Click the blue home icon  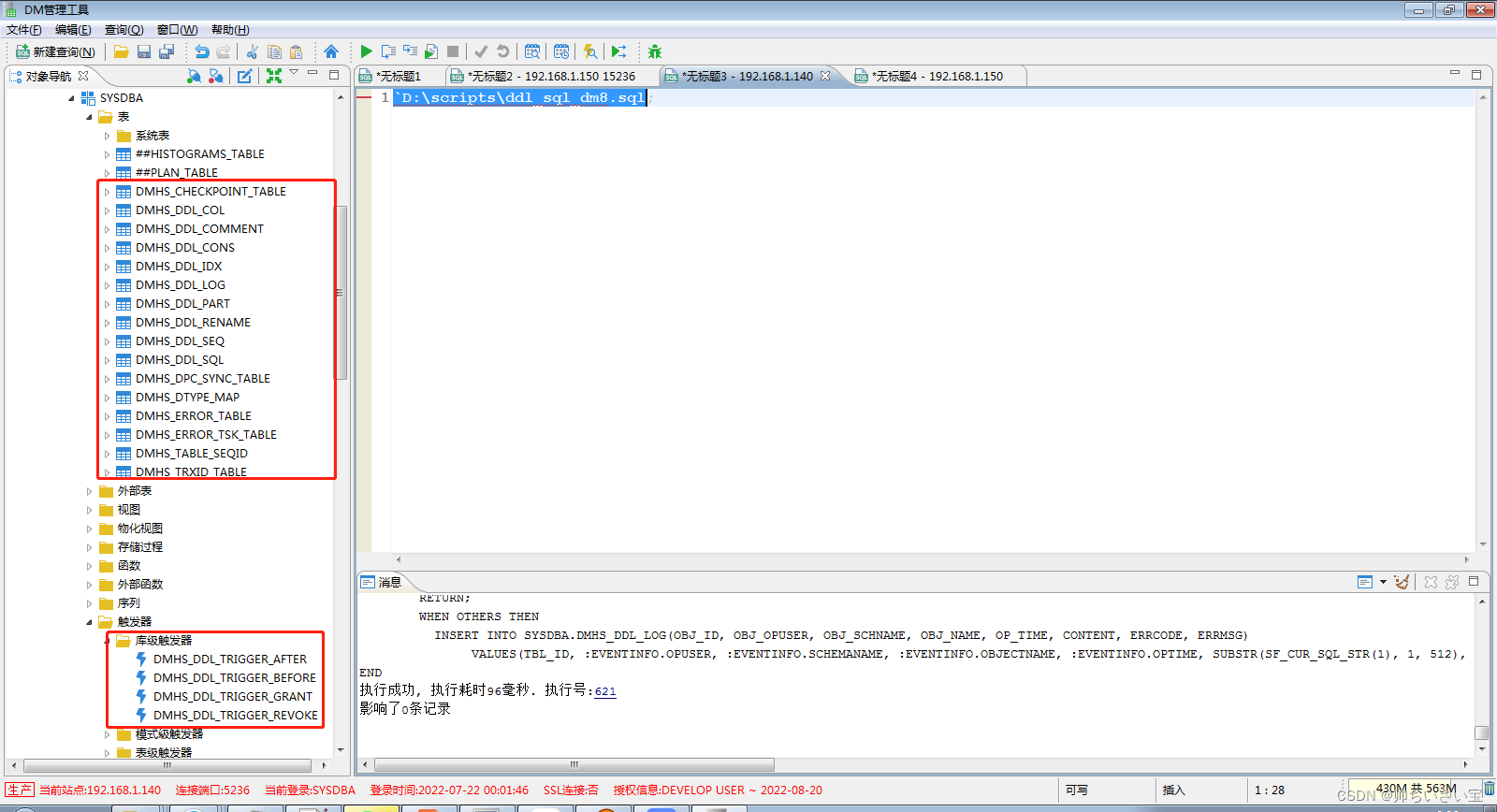pos(331,51)
